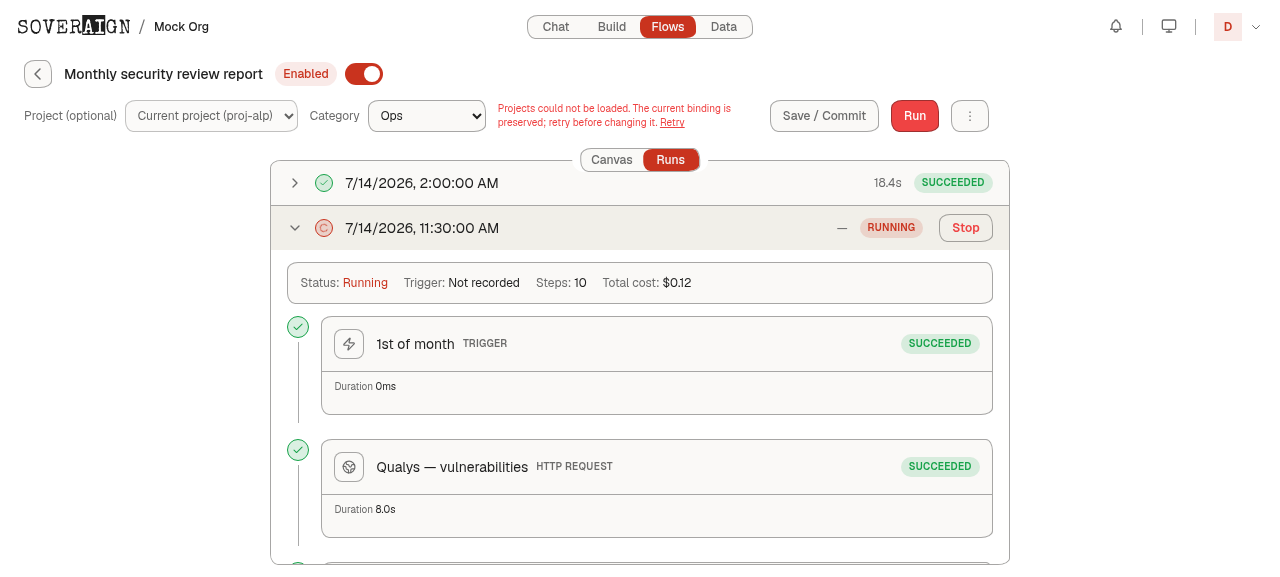Click the flow title Monthly security review report

tap(163, 74)
